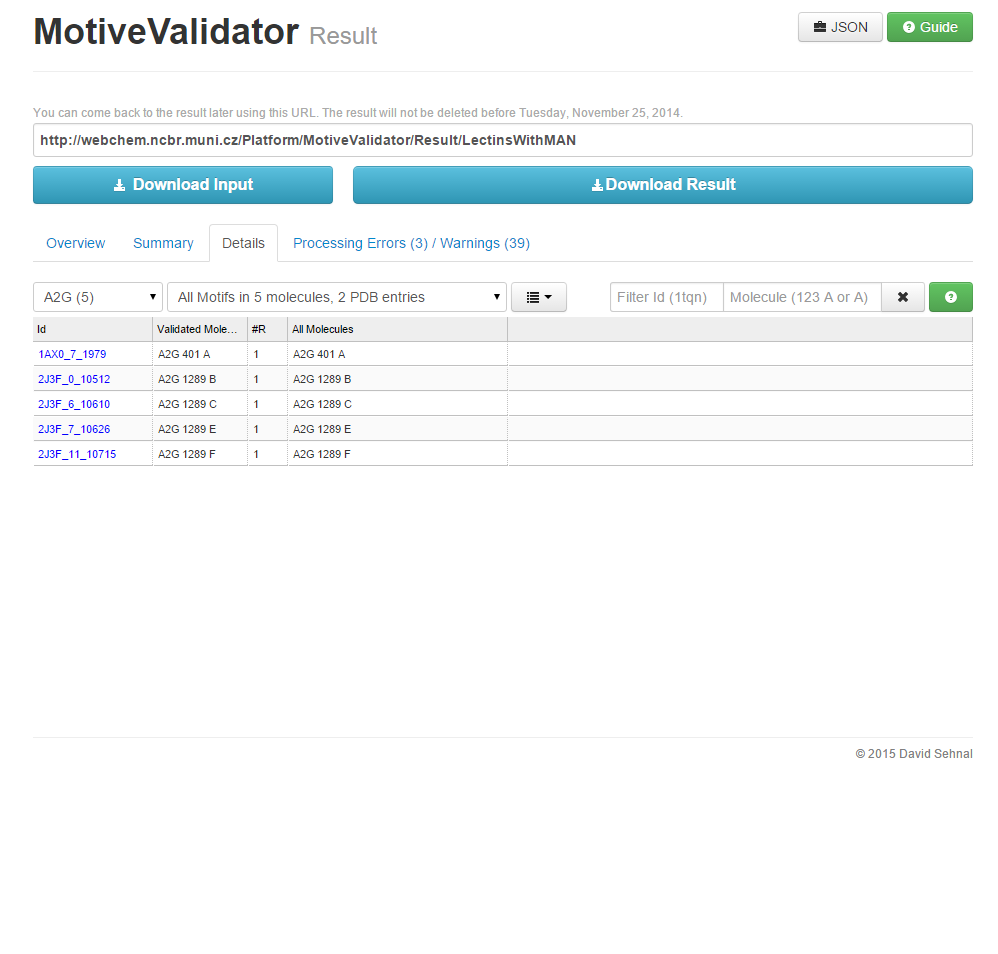This screenshot has height=954, width=998.
Task: Sort by the #R column header
Action: pos(267,329)
